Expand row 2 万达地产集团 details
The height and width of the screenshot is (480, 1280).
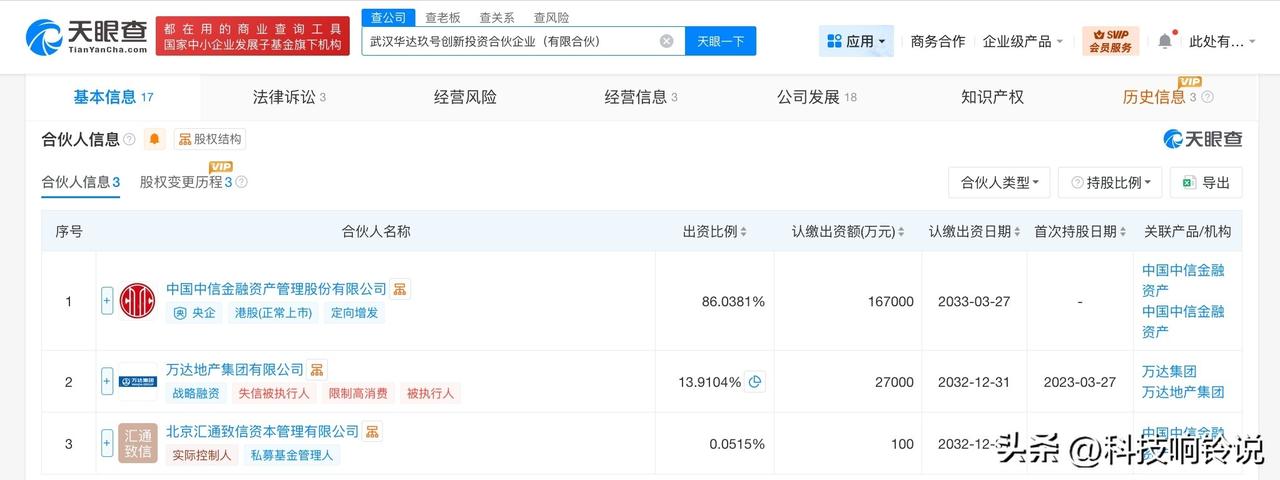point(107,381)
